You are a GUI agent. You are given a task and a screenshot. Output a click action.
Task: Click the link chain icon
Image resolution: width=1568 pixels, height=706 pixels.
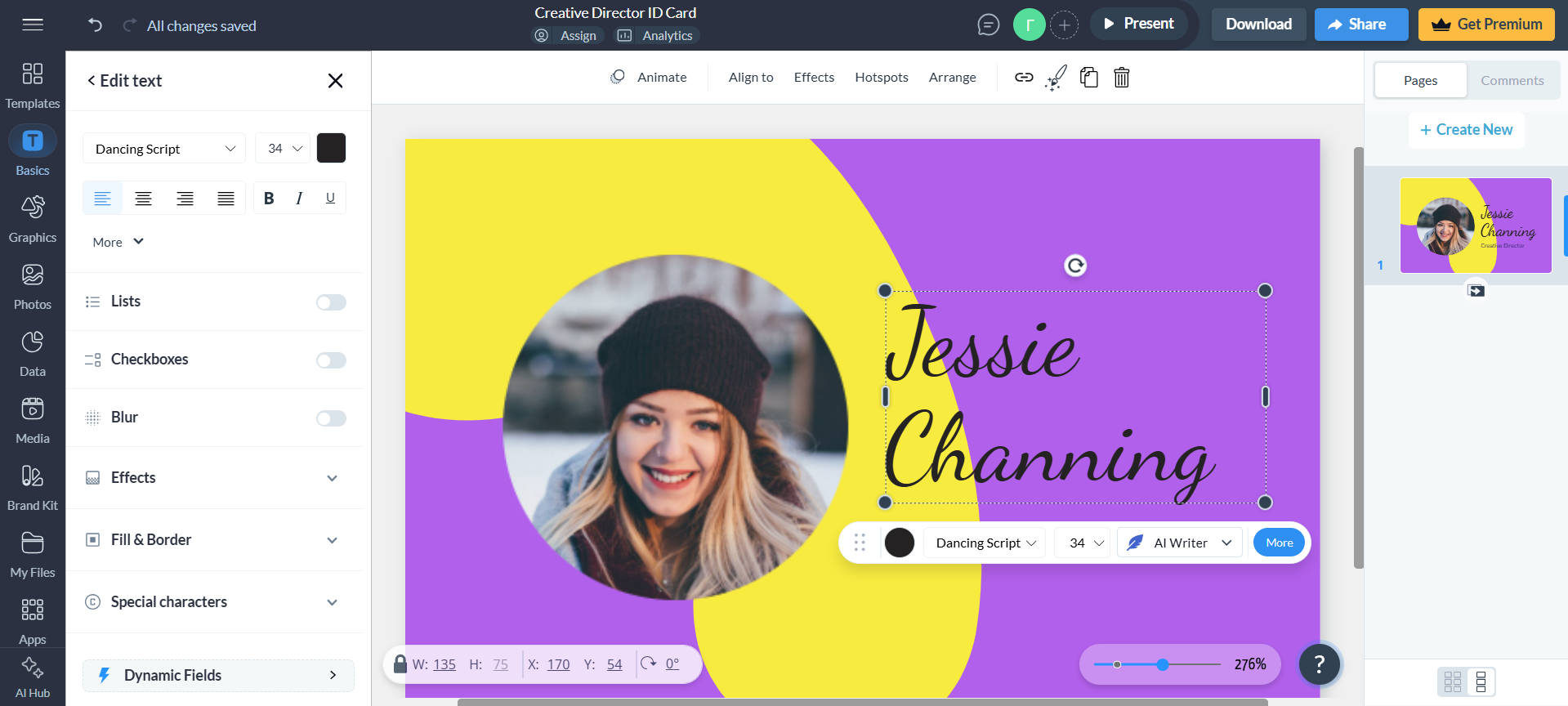[x=1024, y=78]
